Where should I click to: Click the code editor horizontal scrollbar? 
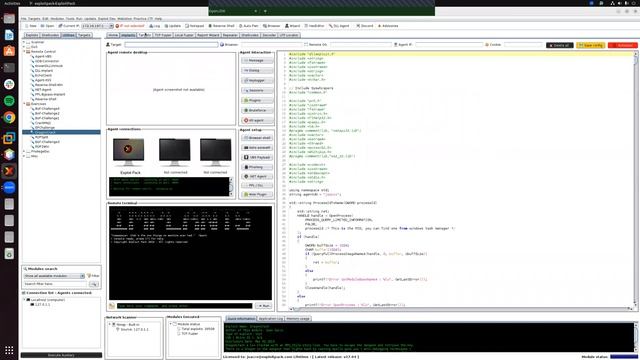pyautogui.click(x=460, y=309)
